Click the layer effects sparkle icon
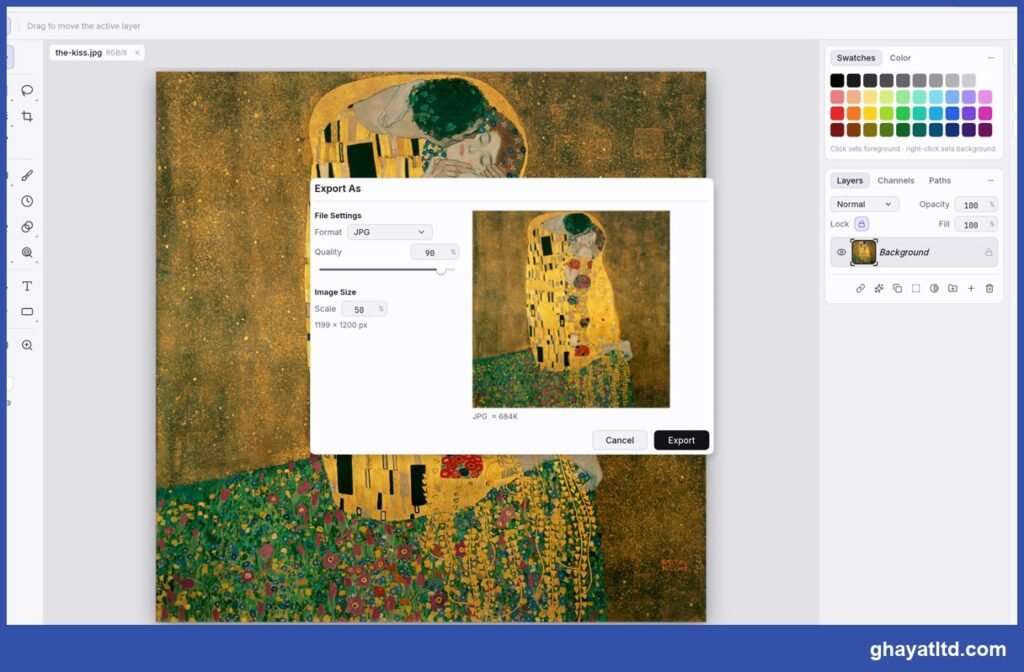Screen dimensions: 1024x672 point(879,288)
